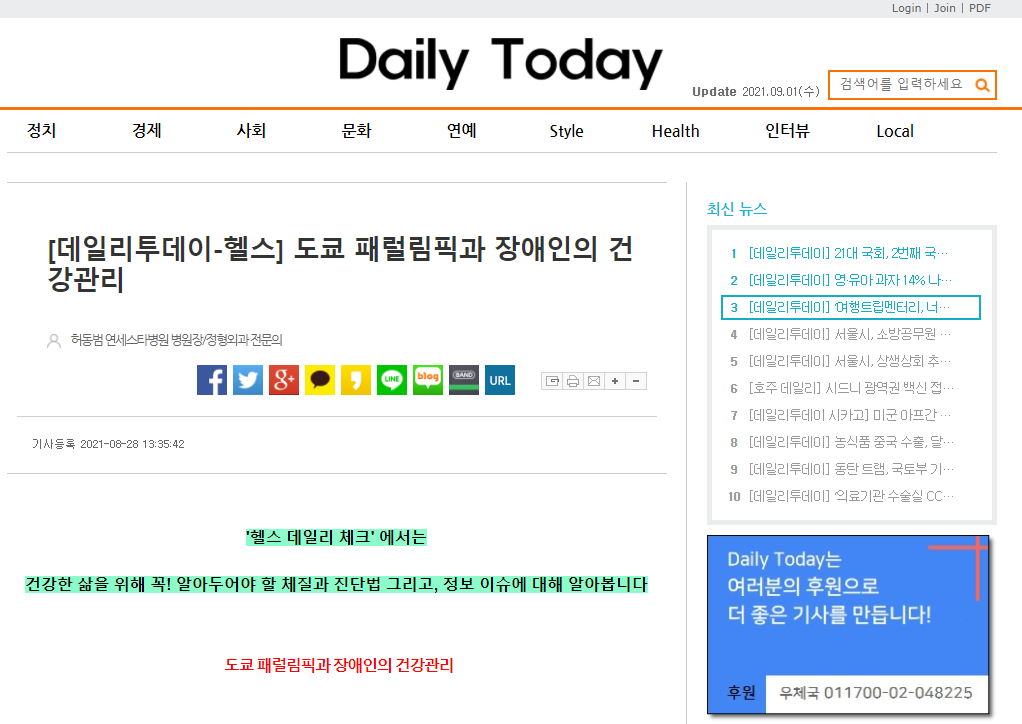Focus the search keyword input field
This screenshot has width=1022, height=724.
[902, 84]
